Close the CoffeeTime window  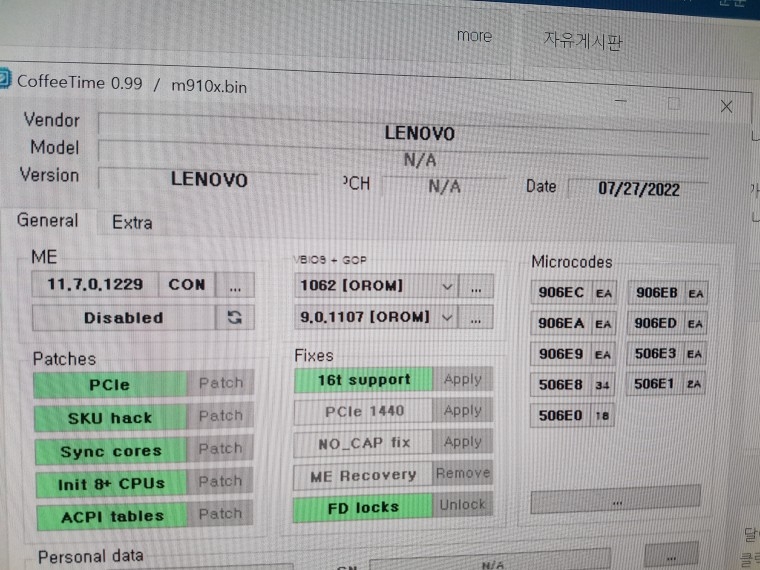pyautogui.click(x=726, y=107)
